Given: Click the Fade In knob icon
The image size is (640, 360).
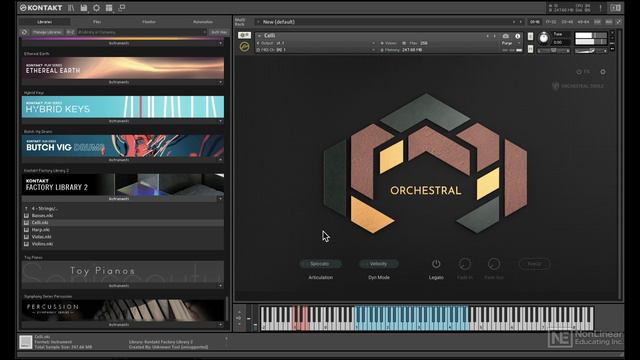Looking at the screenshot, I should pyautogui.click(x=464, y=264).
